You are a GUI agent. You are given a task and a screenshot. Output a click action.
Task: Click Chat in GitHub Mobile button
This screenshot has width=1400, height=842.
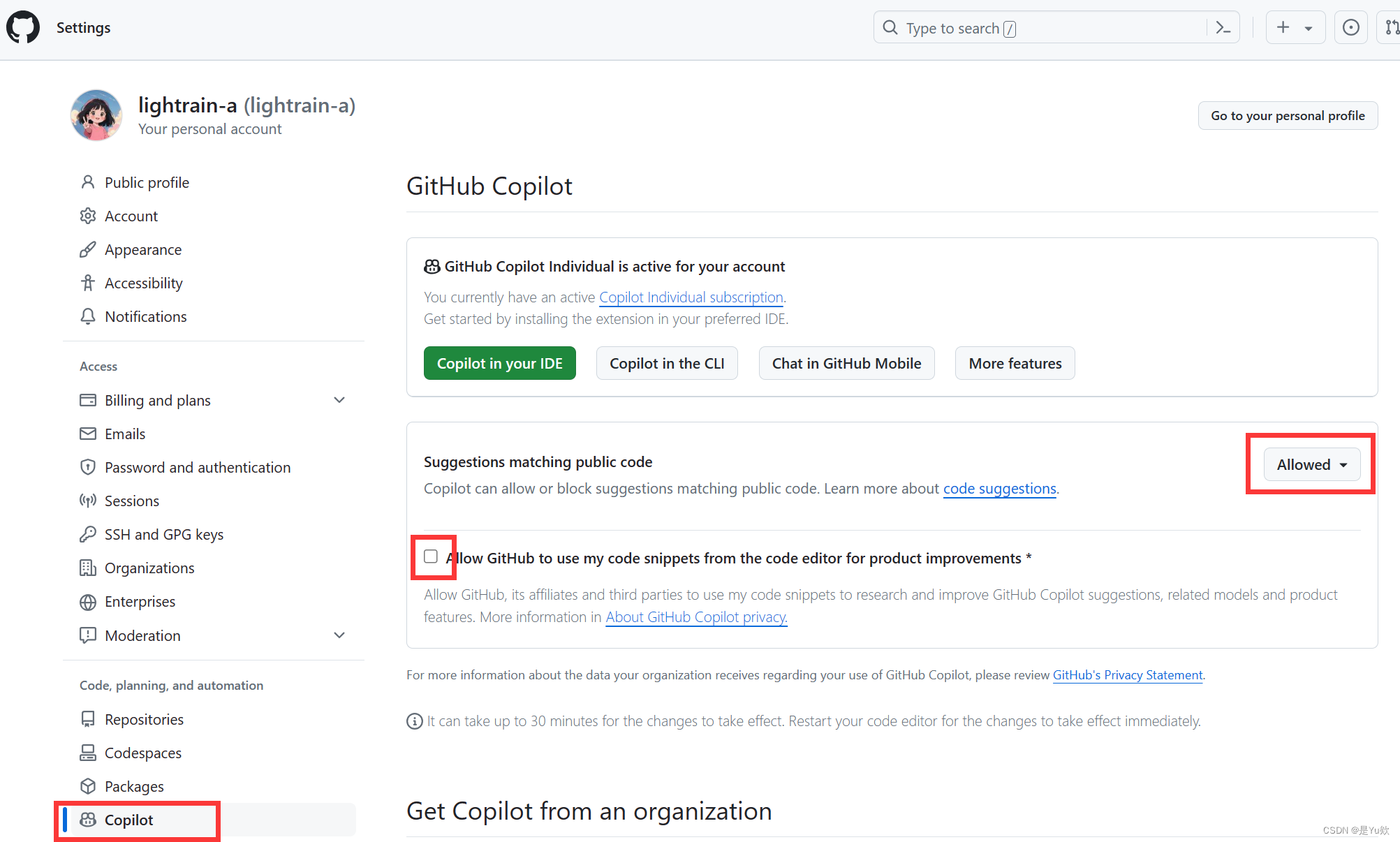(x=847, y=363)
